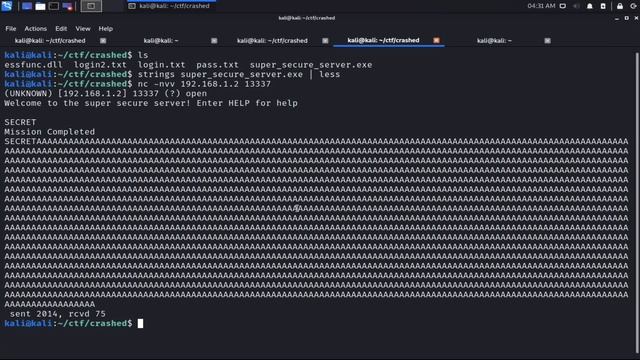Switch to the third tab ~/ctf/crashed
This screenshot has width=640, height=360.
[x=272, y=41]
